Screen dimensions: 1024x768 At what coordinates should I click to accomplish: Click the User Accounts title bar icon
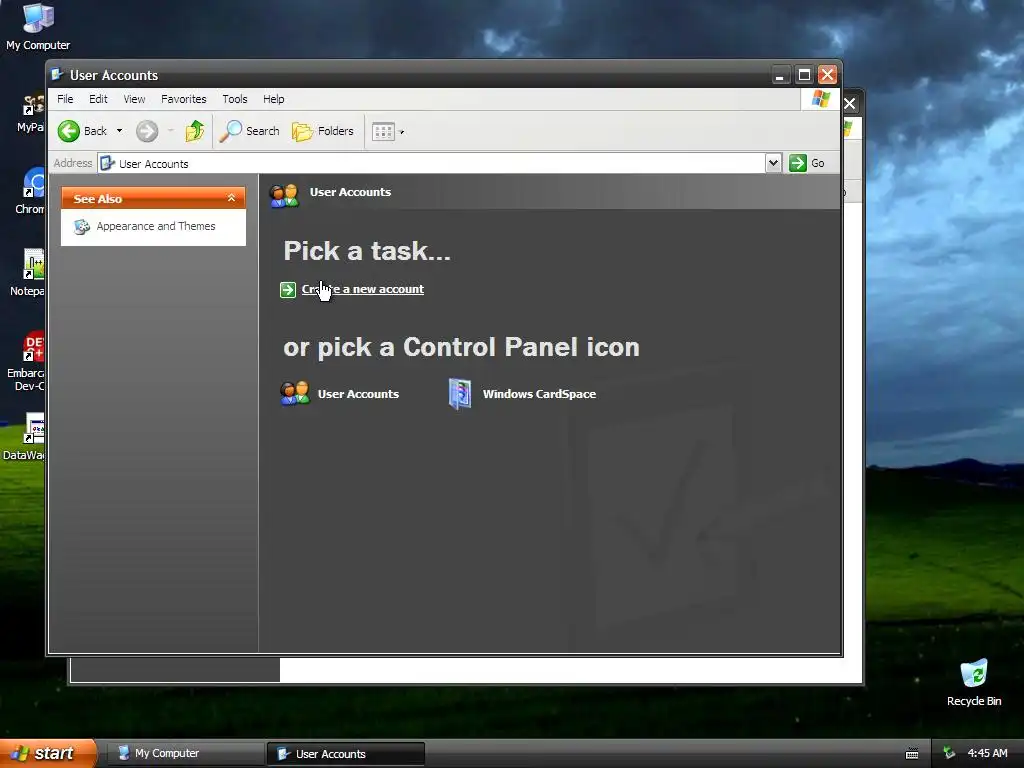click(x=57, y=74)
